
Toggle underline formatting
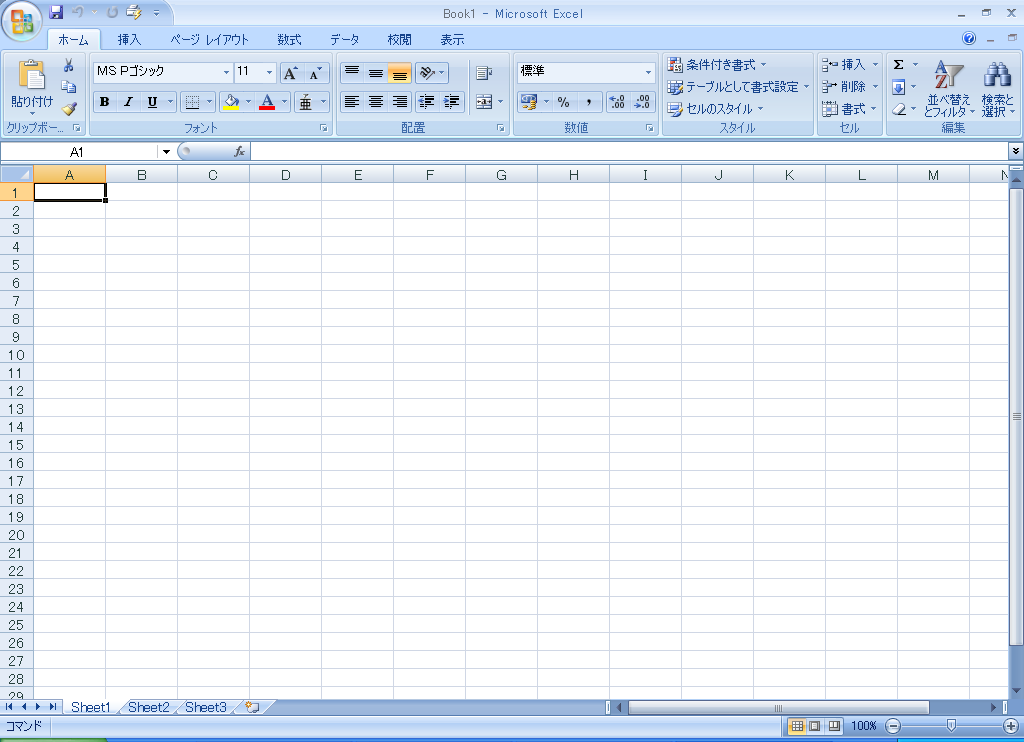tap(152, 102)
